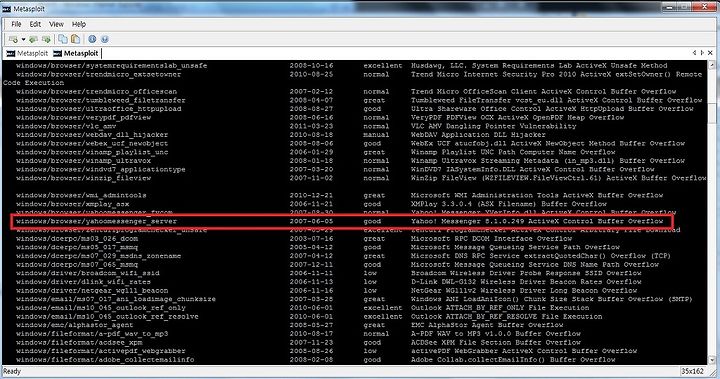Click windows/driver/broadcom_wifi_ssid module name
The height and width of the screenshot is (379, 720).
point(88,273)
